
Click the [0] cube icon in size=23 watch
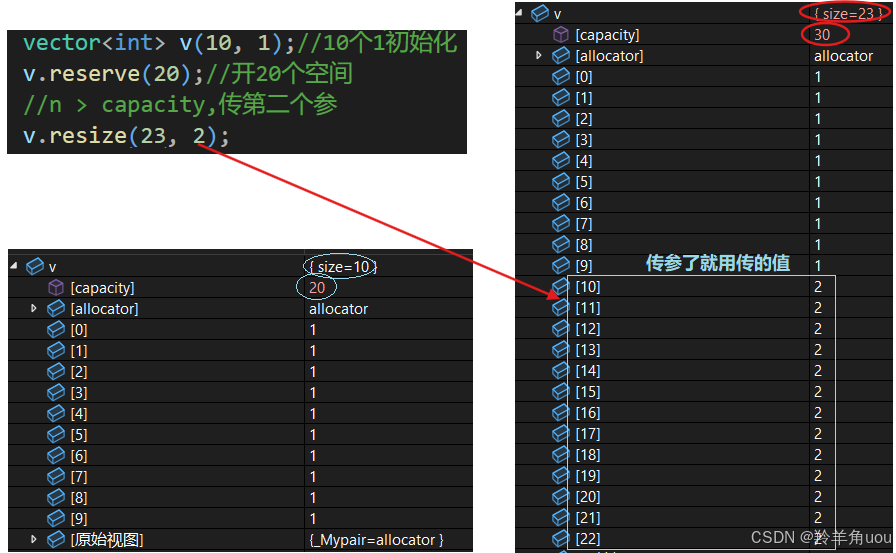point(561,77)
